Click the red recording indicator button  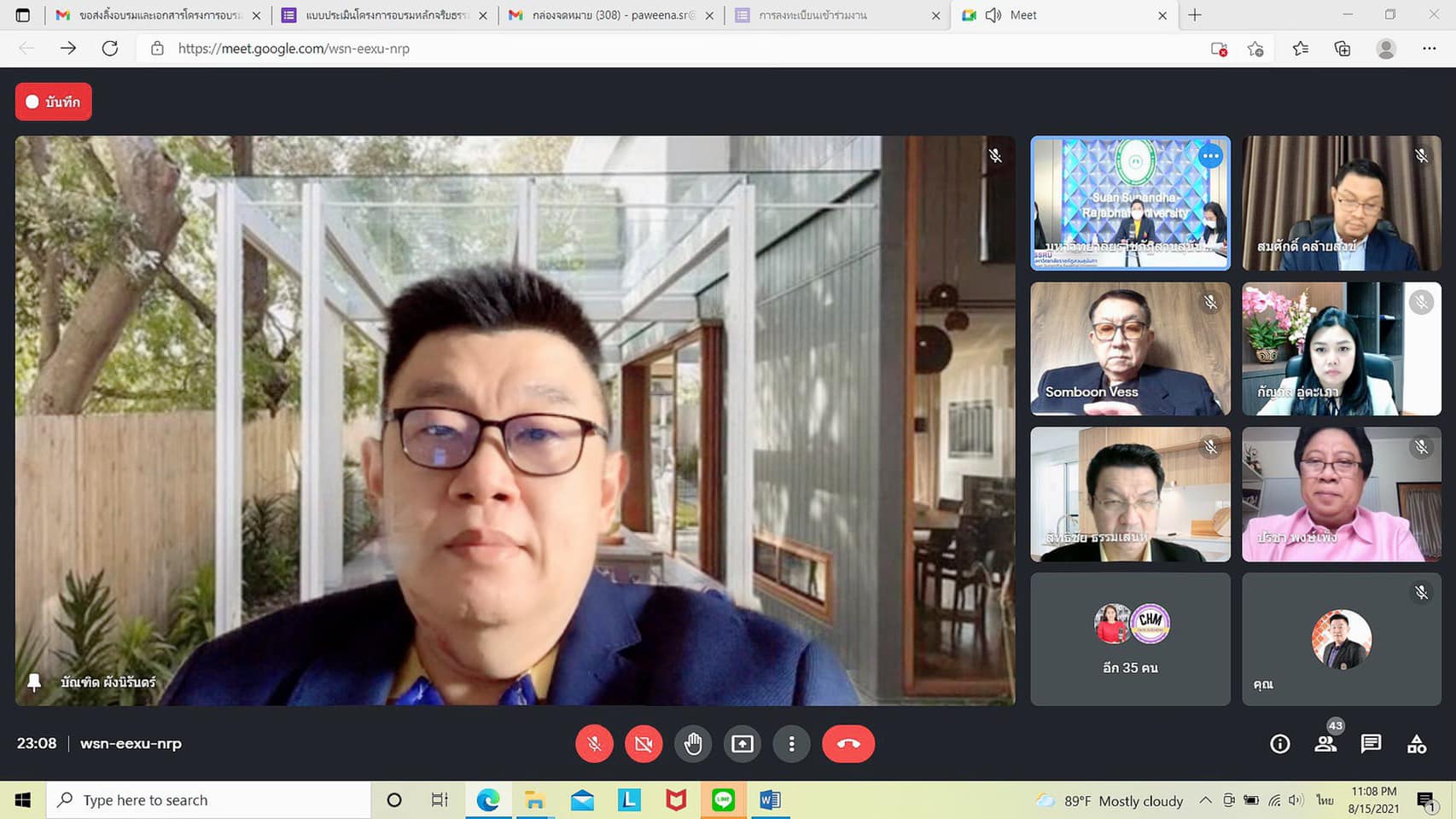point(53,102)
